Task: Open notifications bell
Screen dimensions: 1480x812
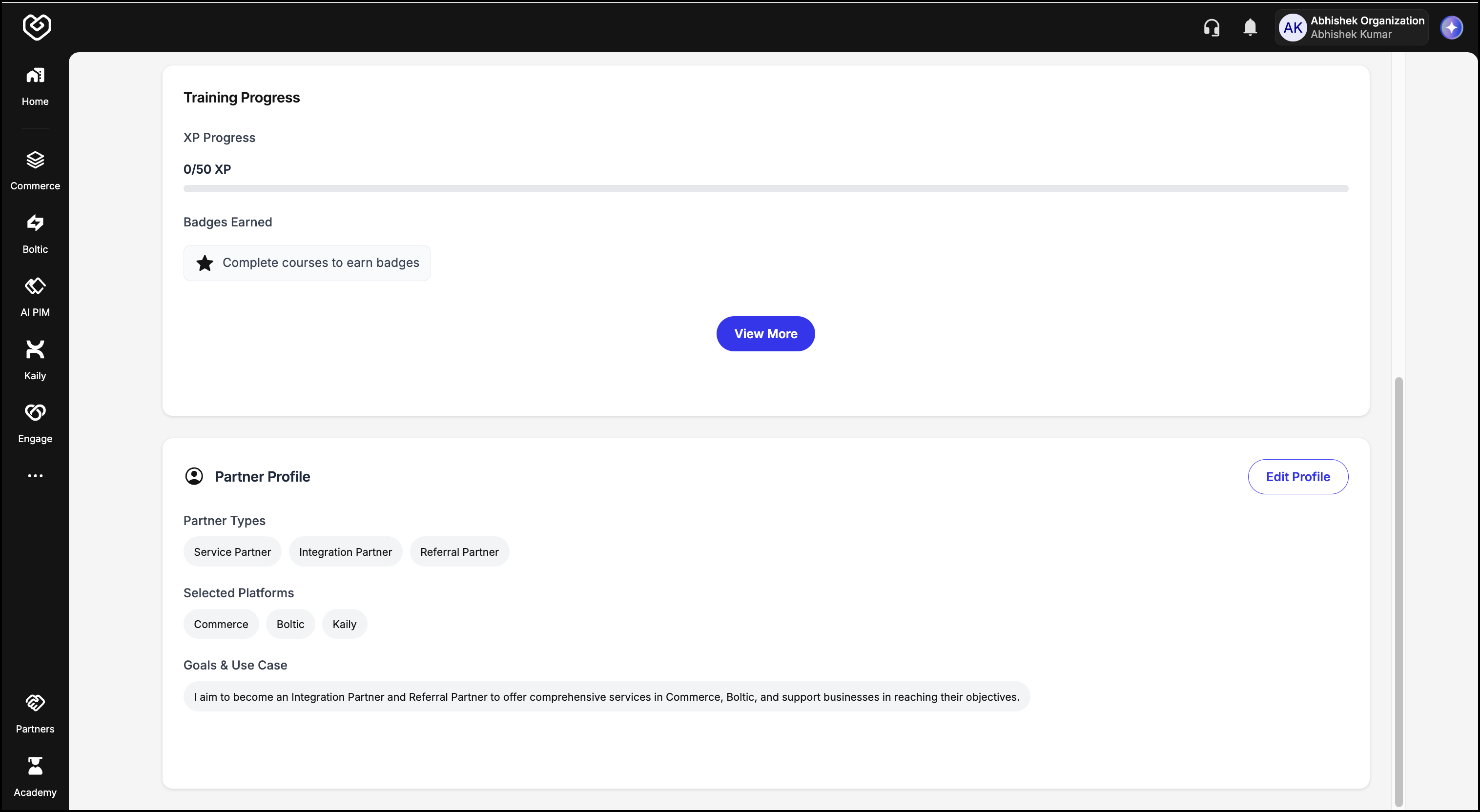Action: [1250, 27]
